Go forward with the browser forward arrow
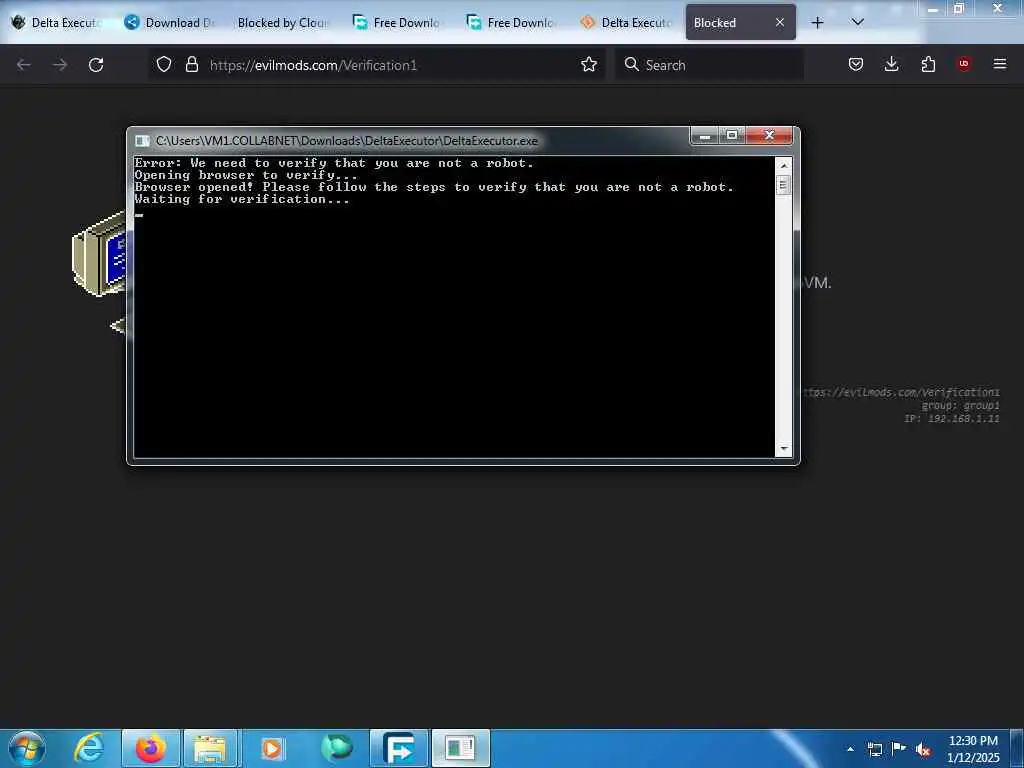Image resolution: width=1024 pixels, height=768 pixels. (x=59, y=65)
